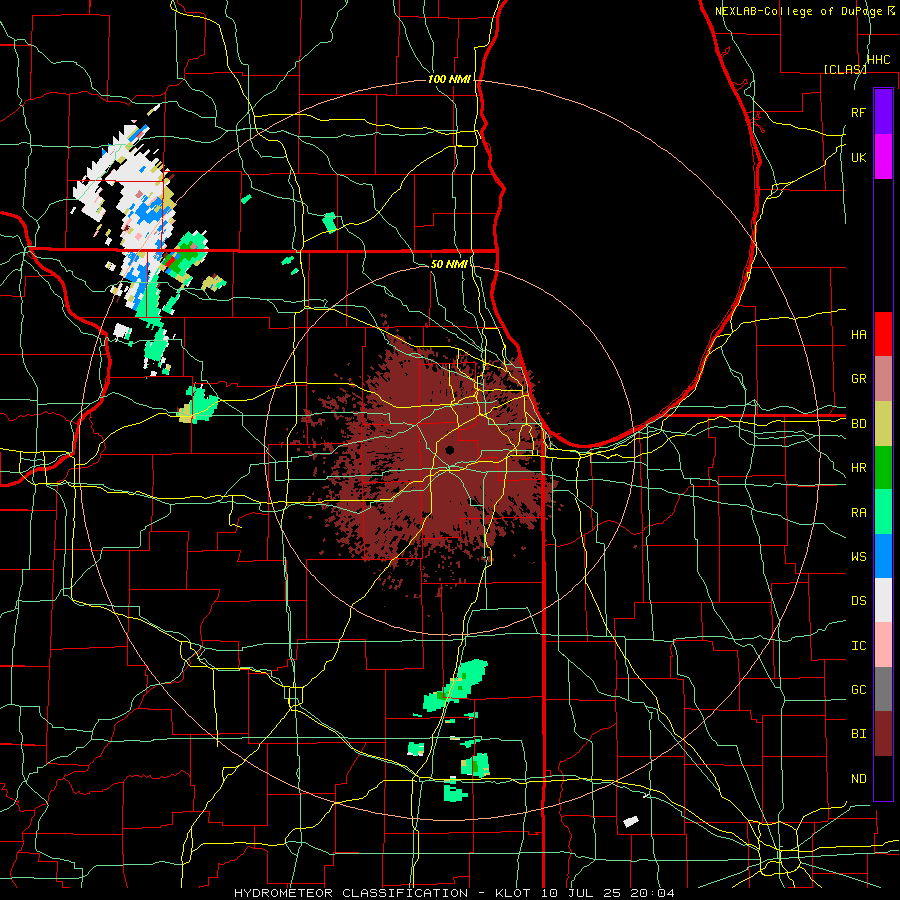Click the gray GC ground clutter swatch
This screenshot has width=900, height=900.
tap(883, 689)
